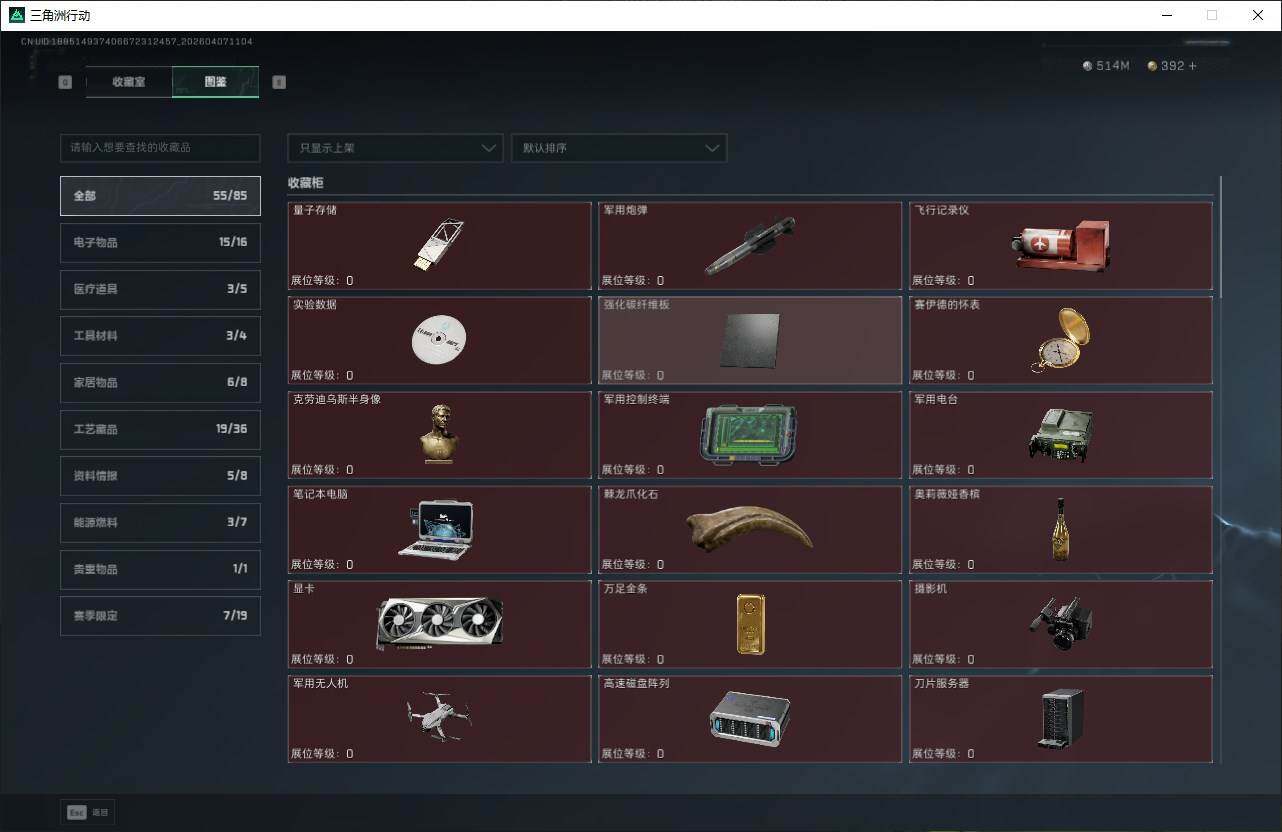1282x832 pixels.
Task: Click the 显卡 graphics card item
Action: click(x=440, y=625)
